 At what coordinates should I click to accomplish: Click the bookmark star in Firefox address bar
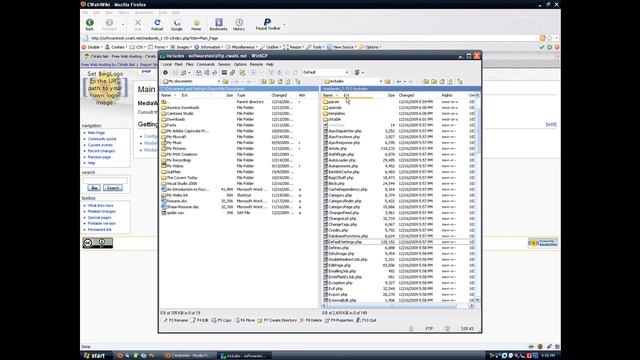tap(549, 38)
